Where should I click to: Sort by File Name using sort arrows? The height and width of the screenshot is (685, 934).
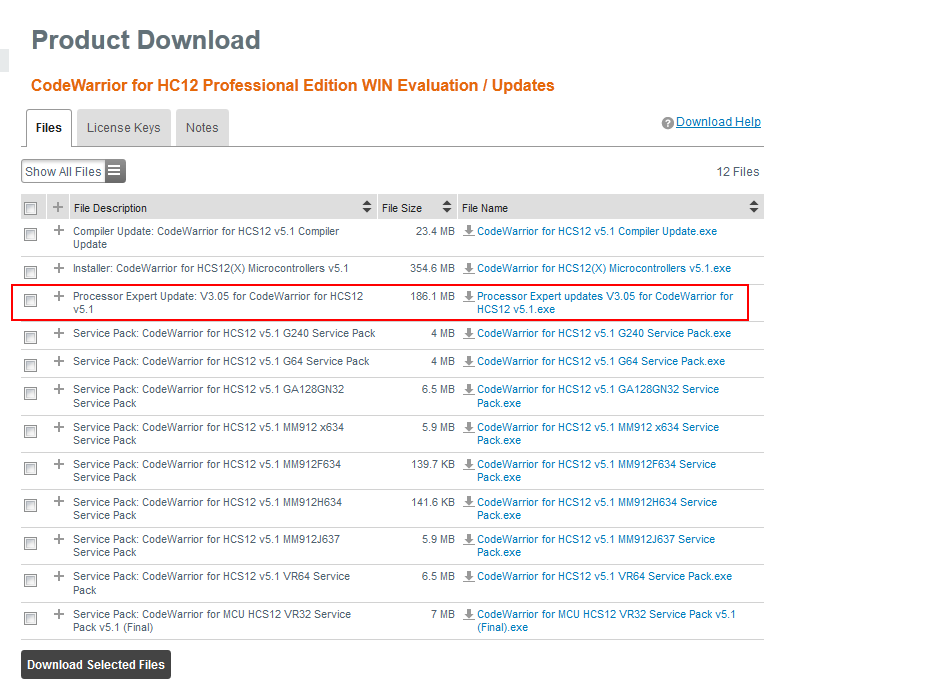click(754, 207)
